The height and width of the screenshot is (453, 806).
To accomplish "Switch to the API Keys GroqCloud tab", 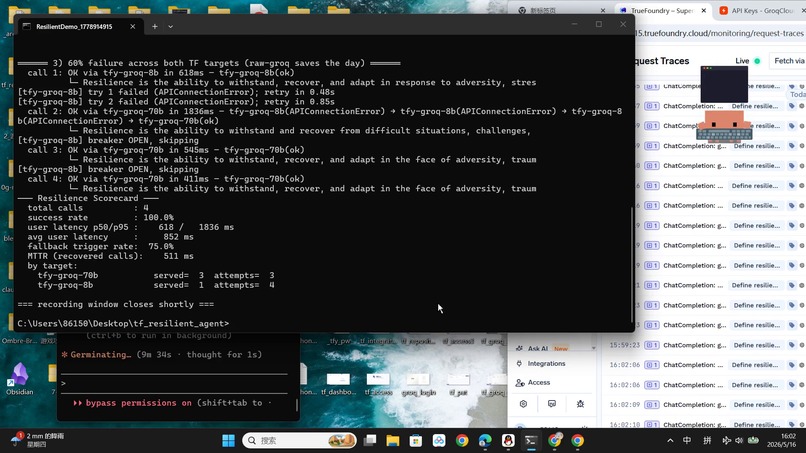I will 762,10.
